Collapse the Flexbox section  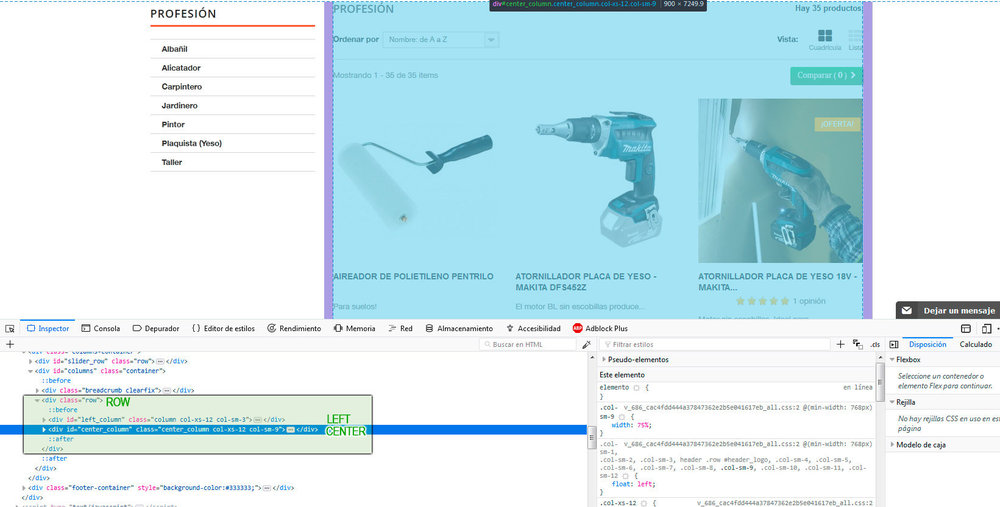pyautogui.click(x=892, y=360)
